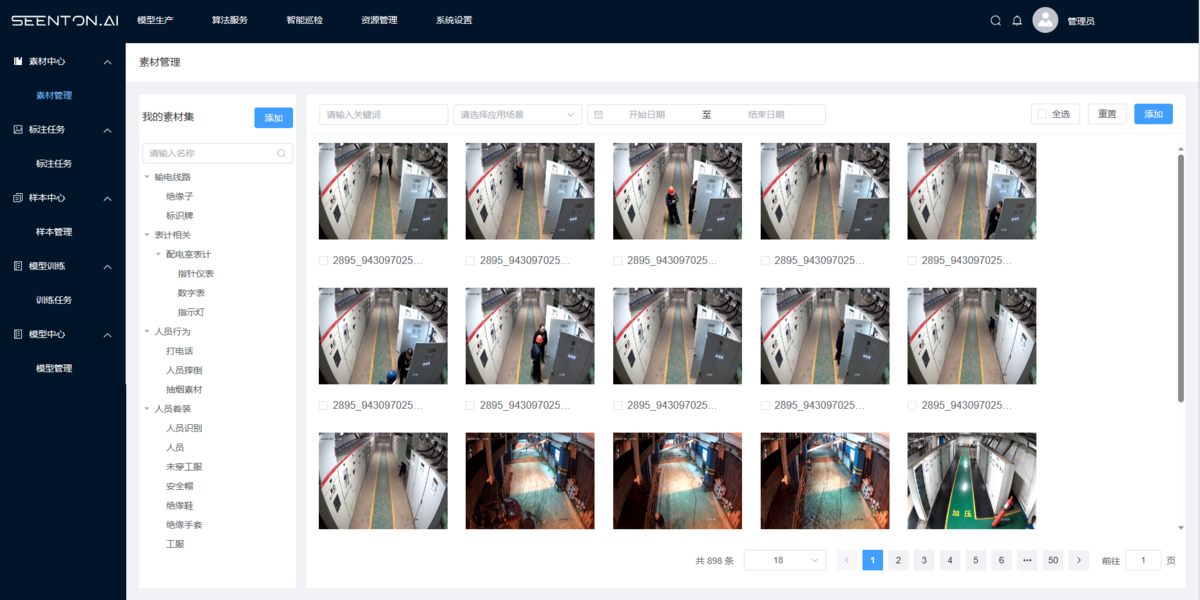Click the 结束日期 end date field
Screen dimensions: 1200x600
[766, 114]
